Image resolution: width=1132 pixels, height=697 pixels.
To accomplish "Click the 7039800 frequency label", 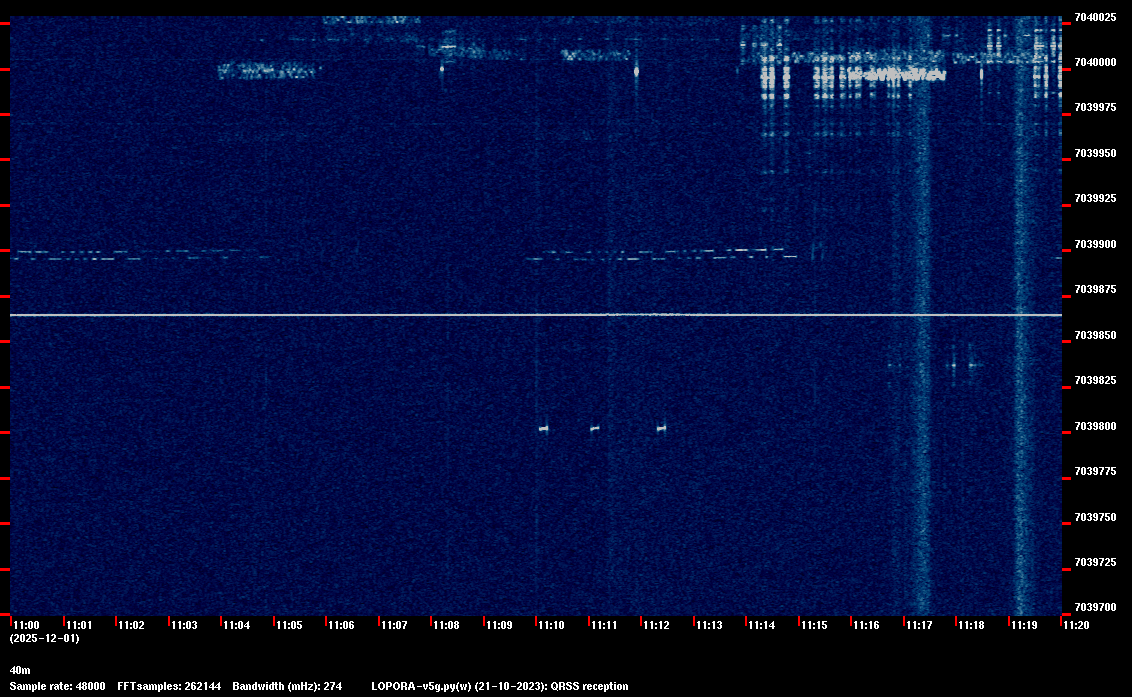I will 1095,427.
